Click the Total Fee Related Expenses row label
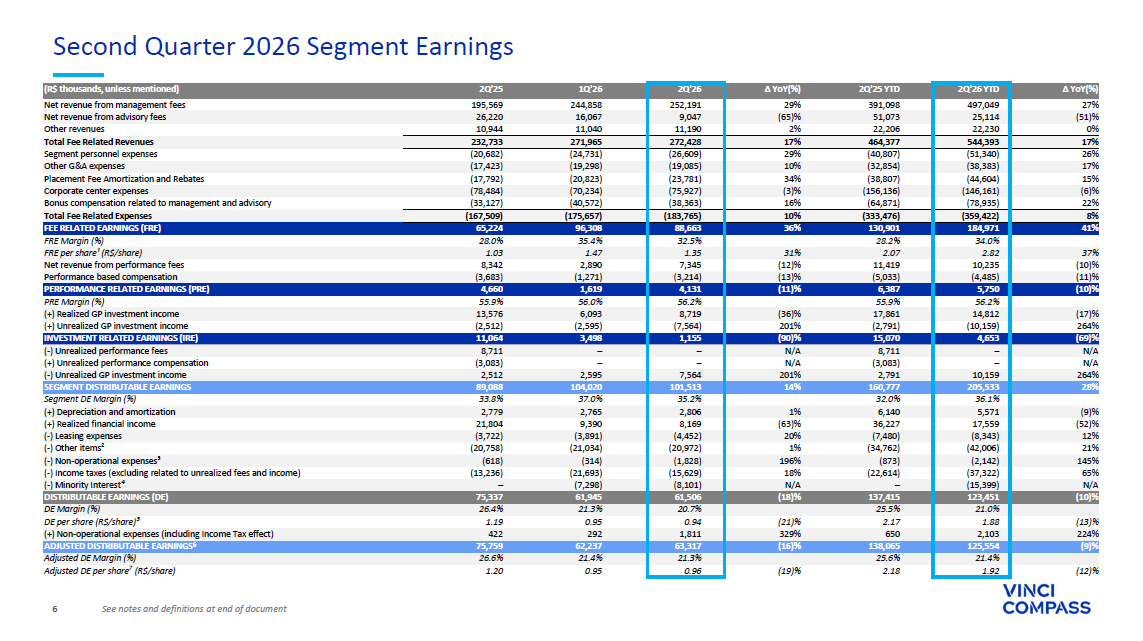 pos(98,216)
